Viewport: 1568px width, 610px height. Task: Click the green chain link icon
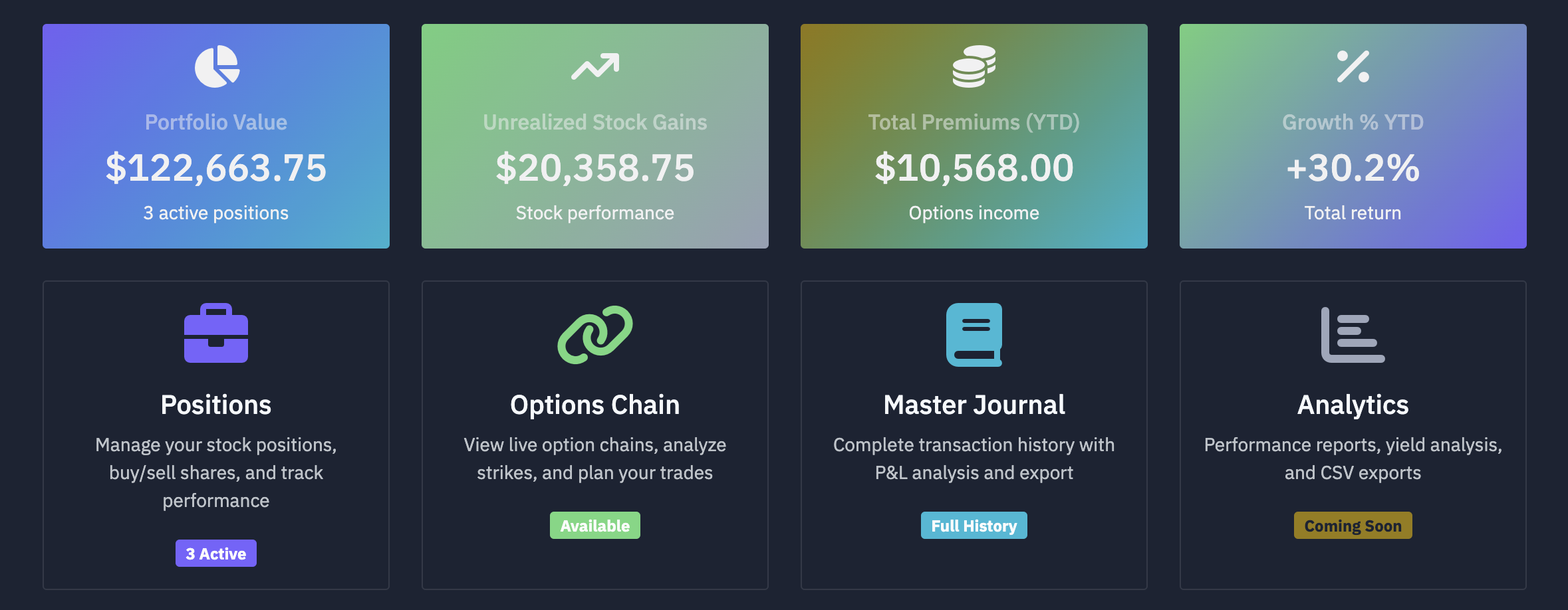point(594,336)
